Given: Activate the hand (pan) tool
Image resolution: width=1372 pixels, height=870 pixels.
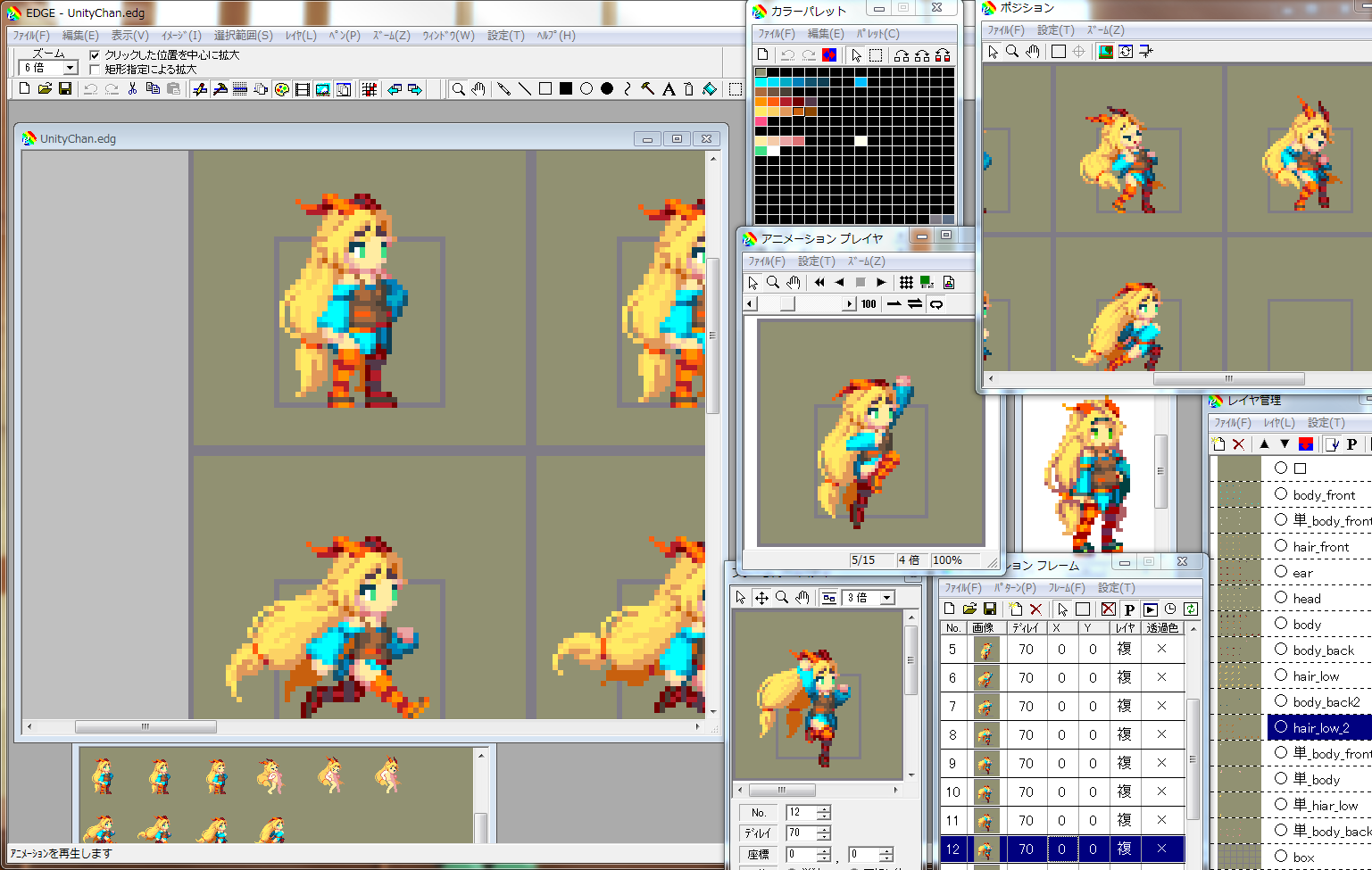Looking at the screenshot, I should 480,88.
